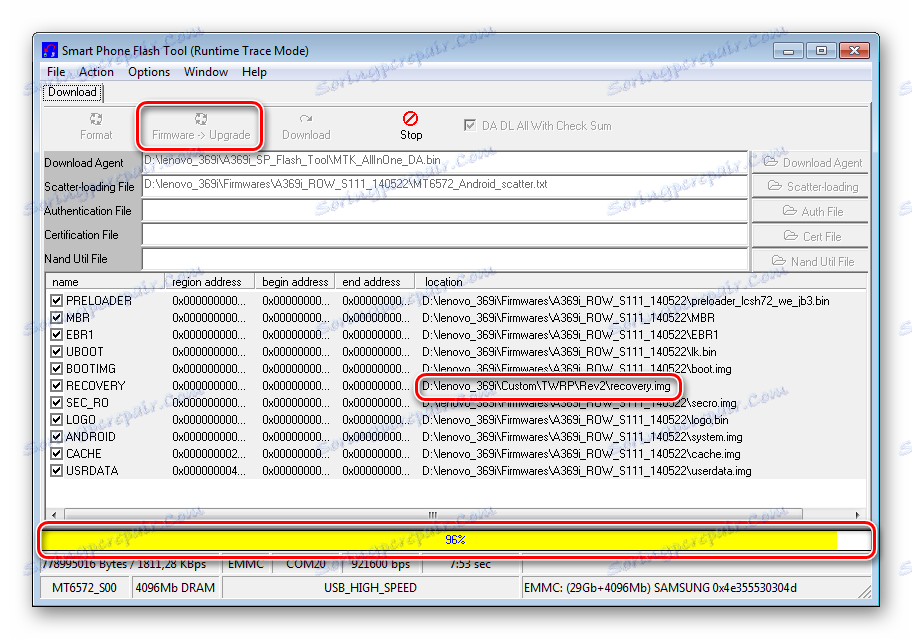912x639 pixels.
Task: Click the Download toolbar arrow icon
Action: click(x=306, y=119)
